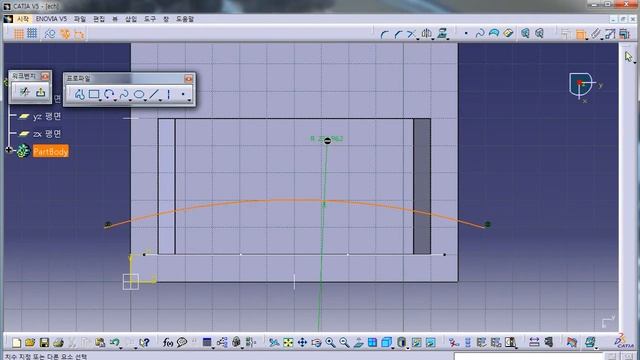Select PartBody in the tree
The image size is (640, 360).
pos(51,151)
